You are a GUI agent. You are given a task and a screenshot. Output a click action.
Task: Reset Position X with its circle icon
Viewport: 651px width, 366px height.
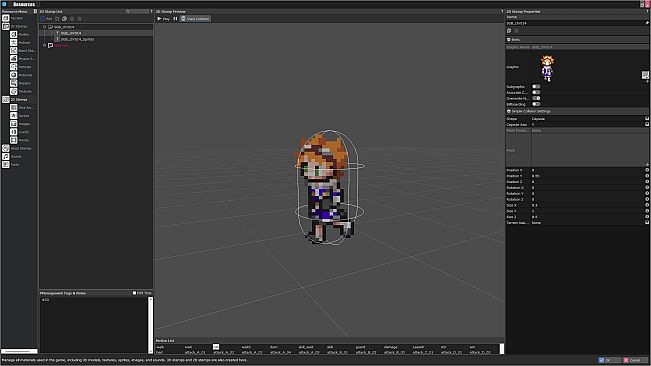coord(647,170)
